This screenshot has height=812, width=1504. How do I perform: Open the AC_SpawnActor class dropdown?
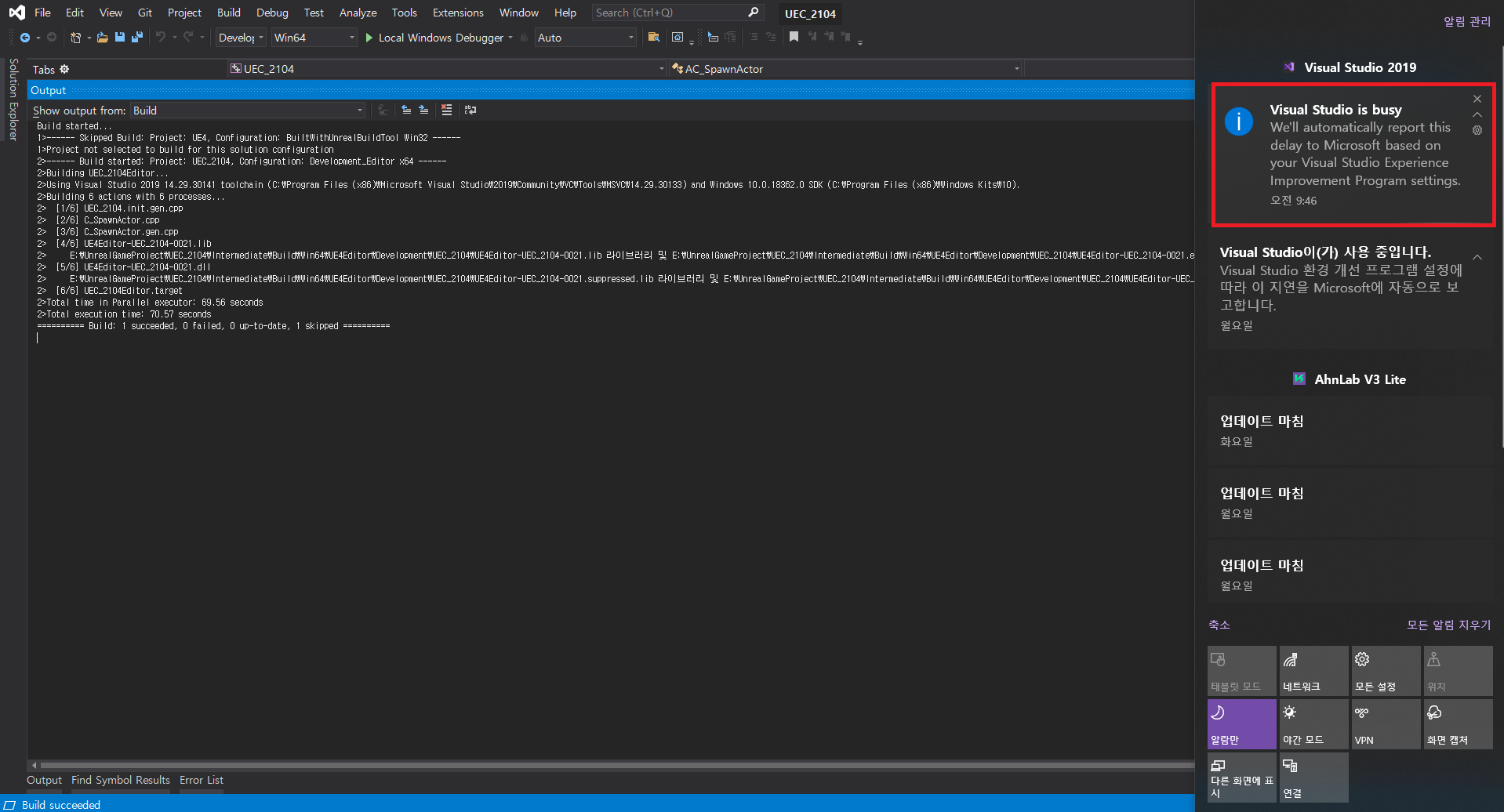pyautogui.click(x=846, y=69)
